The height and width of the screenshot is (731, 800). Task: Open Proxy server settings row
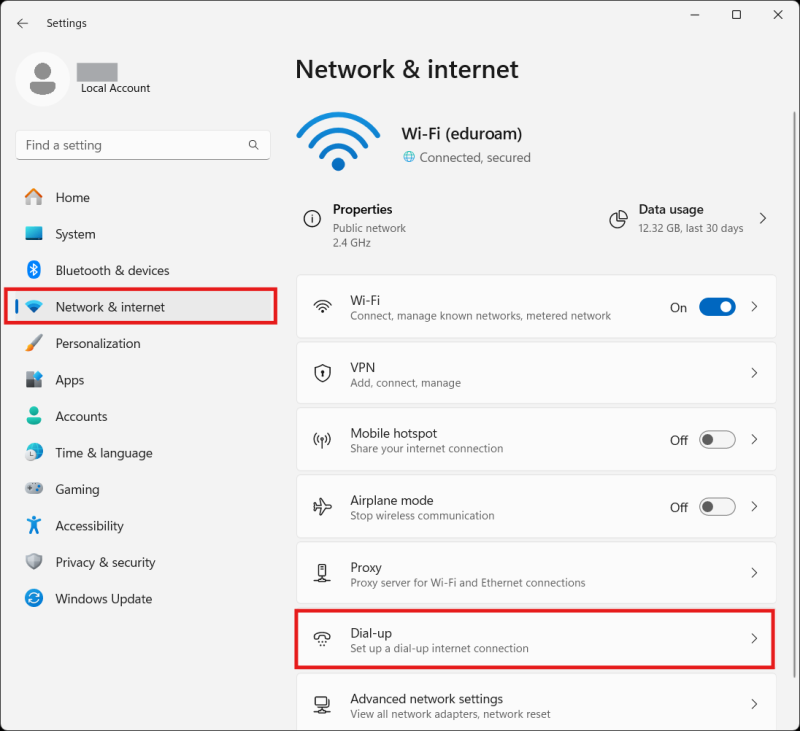(536, 573)
